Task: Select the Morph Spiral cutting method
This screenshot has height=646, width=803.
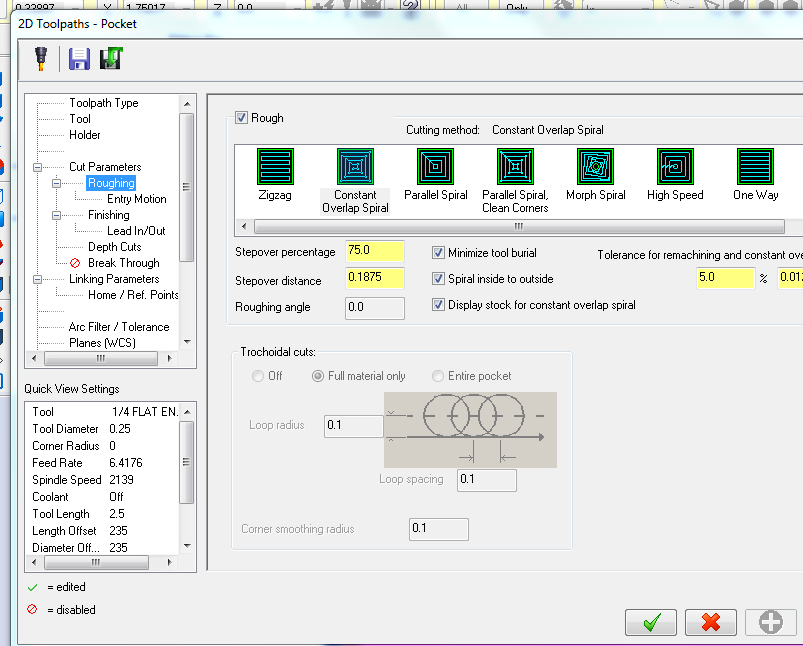Action: [595, 166]
